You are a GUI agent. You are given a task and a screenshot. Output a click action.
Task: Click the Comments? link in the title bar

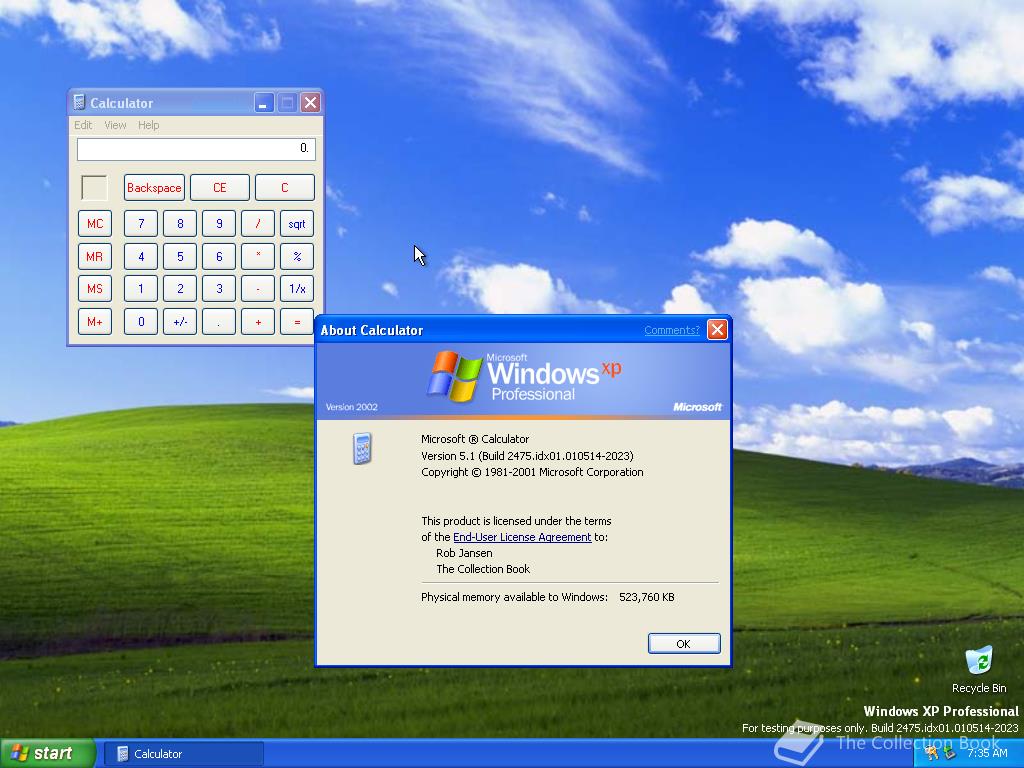671,330
